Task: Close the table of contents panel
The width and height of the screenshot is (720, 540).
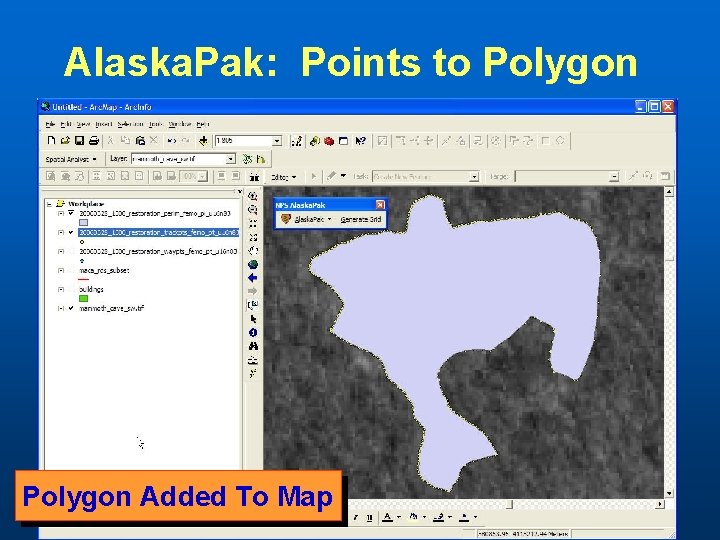Action: pos(240,191)
